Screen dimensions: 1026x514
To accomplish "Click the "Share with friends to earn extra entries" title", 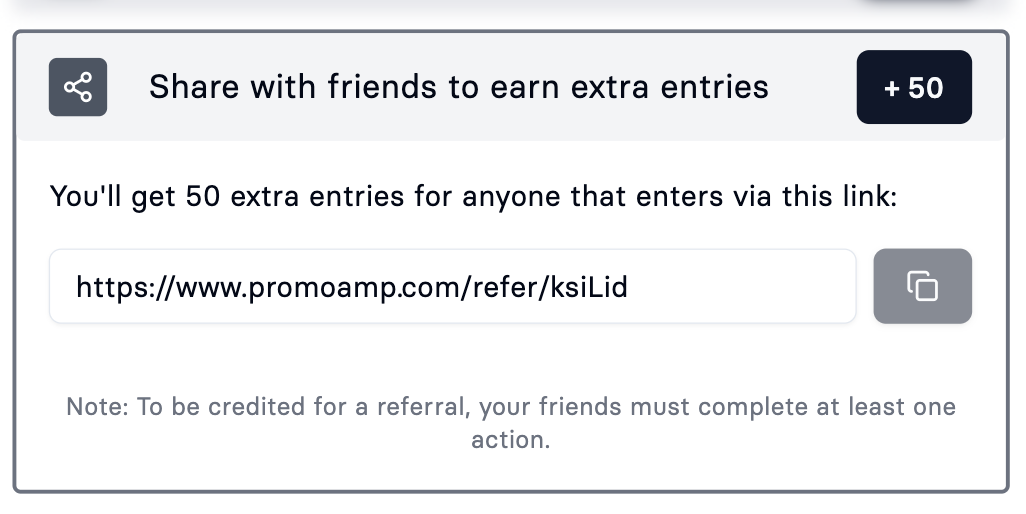I will 458,87.
